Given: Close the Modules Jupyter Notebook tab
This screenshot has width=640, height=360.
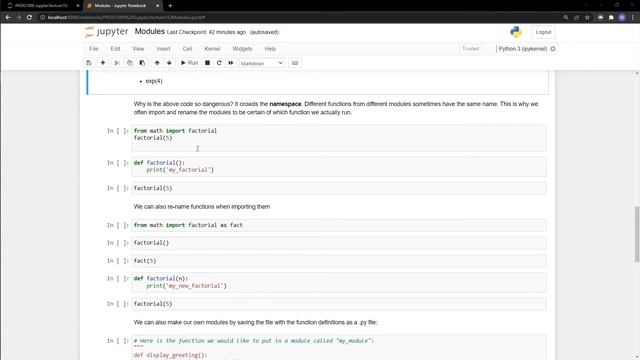Looking at the screenshot, I should click(158, 6).
